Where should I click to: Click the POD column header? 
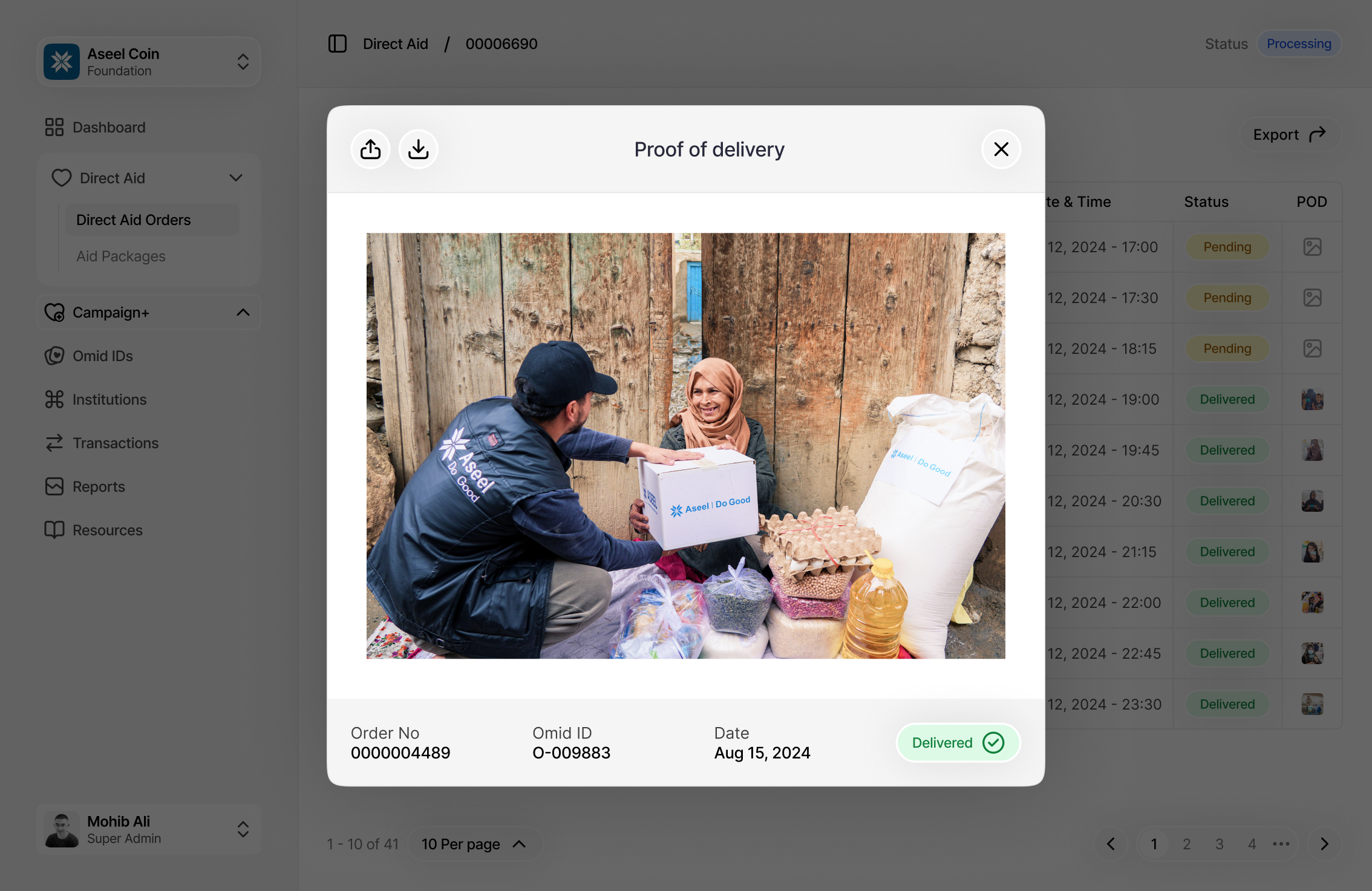(x=1312, y=202)
